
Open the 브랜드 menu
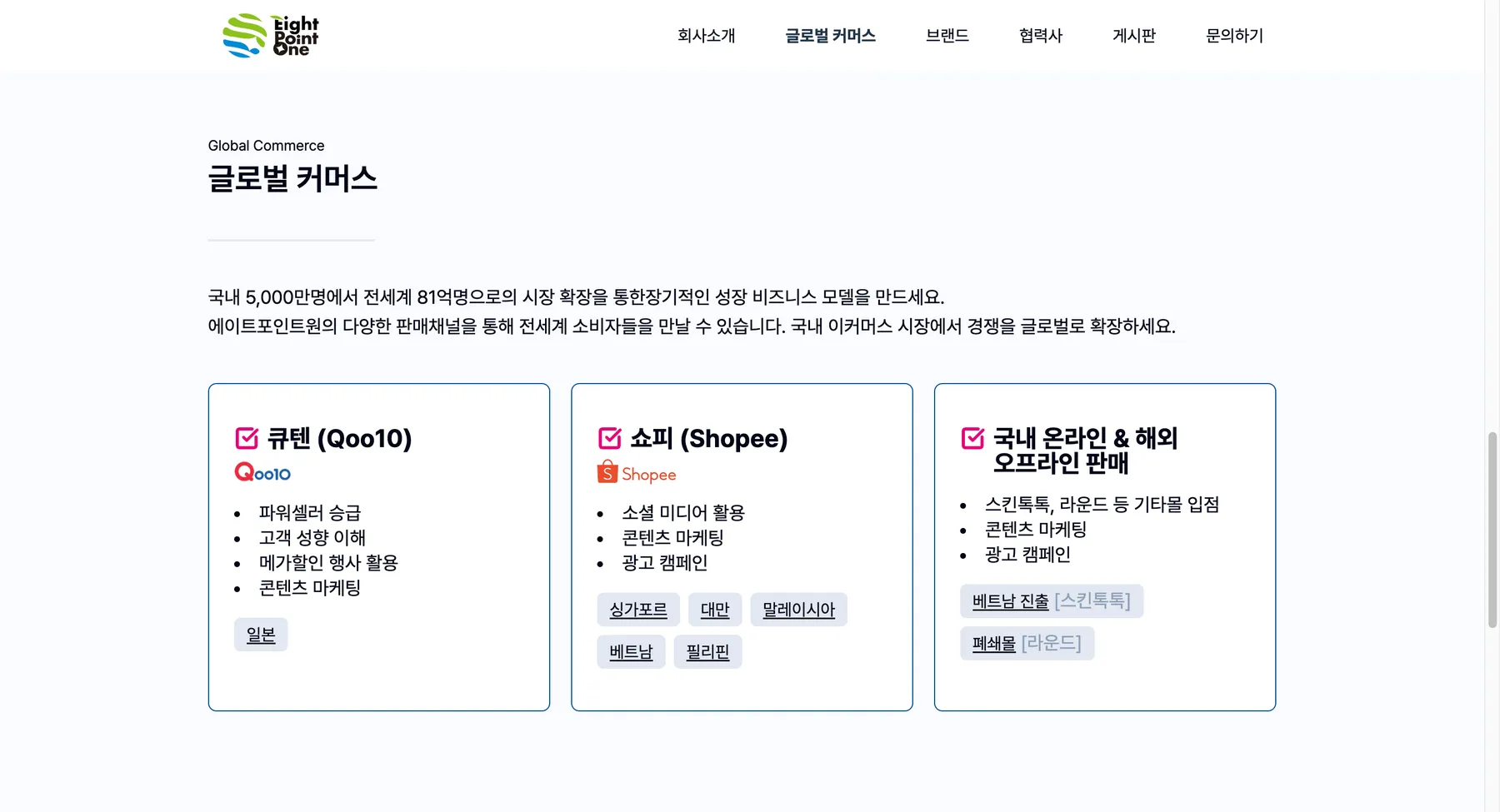click(x=947, y=36)
